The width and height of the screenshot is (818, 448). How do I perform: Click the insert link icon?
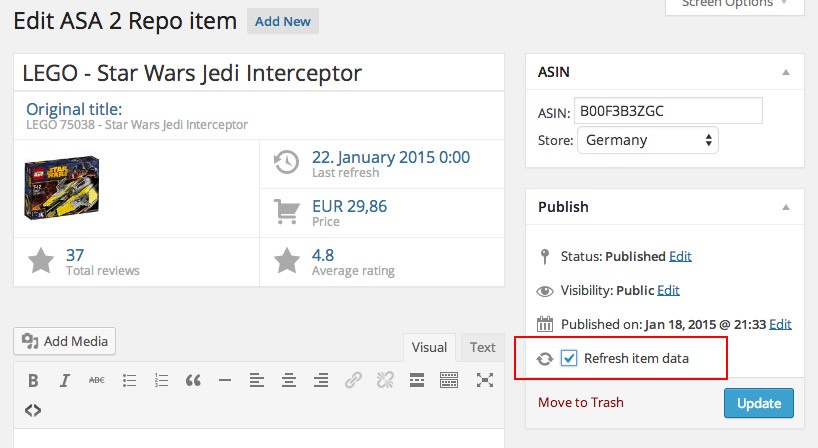point(353,380)
